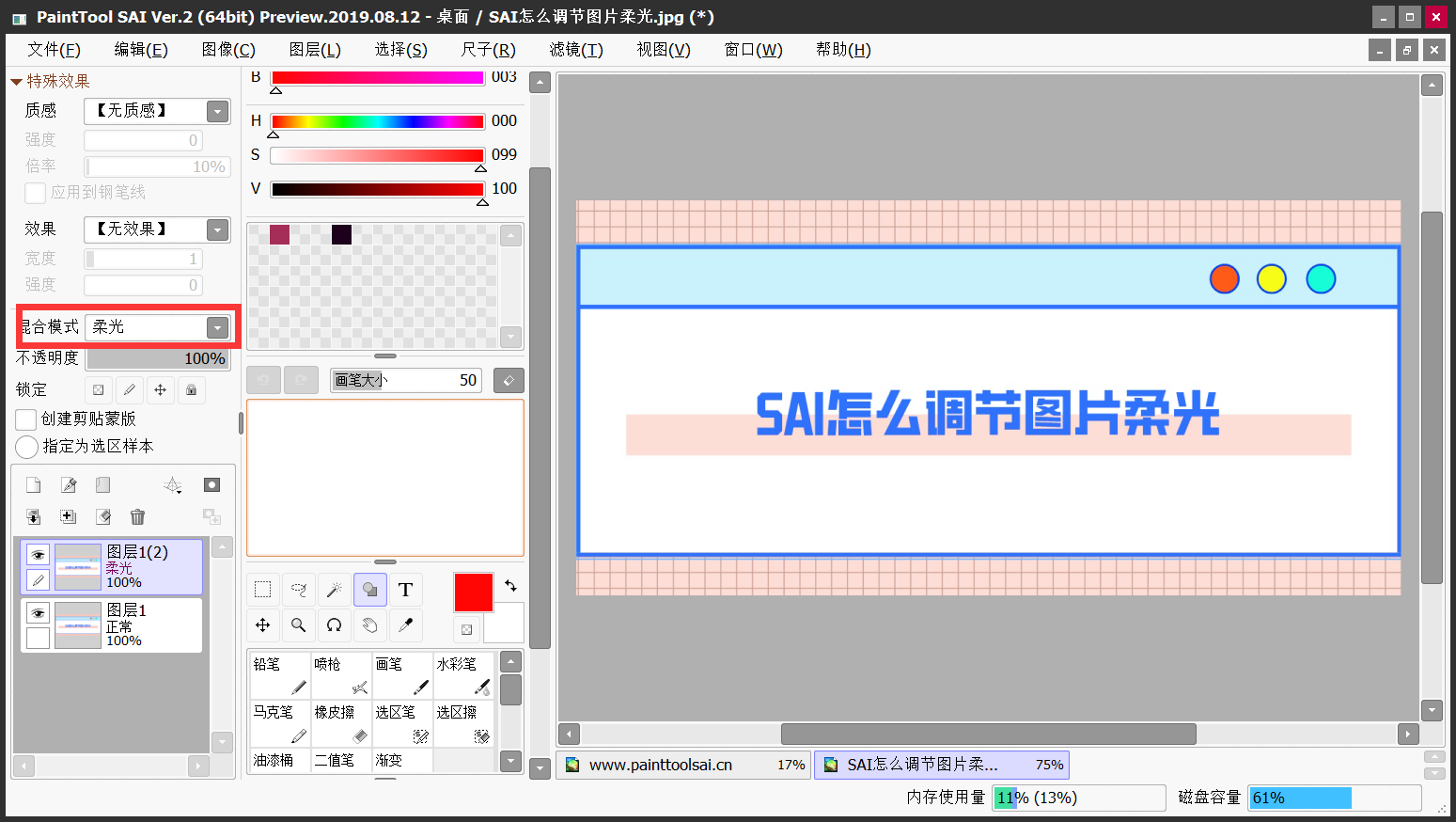
Task: Toggle lock painting pencil icon
Action: click(130, 389)
